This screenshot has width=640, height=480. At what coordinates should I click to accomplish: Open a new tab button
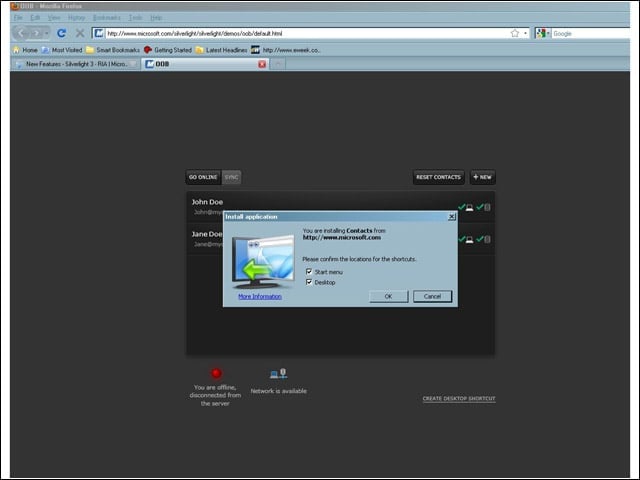(278, 64)
